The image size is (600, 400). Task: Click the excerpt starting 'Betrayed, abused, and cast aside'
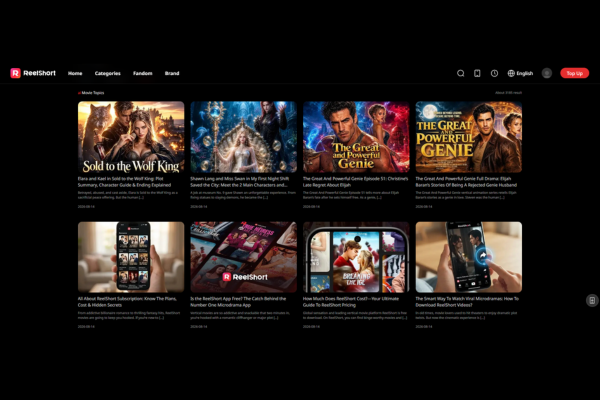128,195
